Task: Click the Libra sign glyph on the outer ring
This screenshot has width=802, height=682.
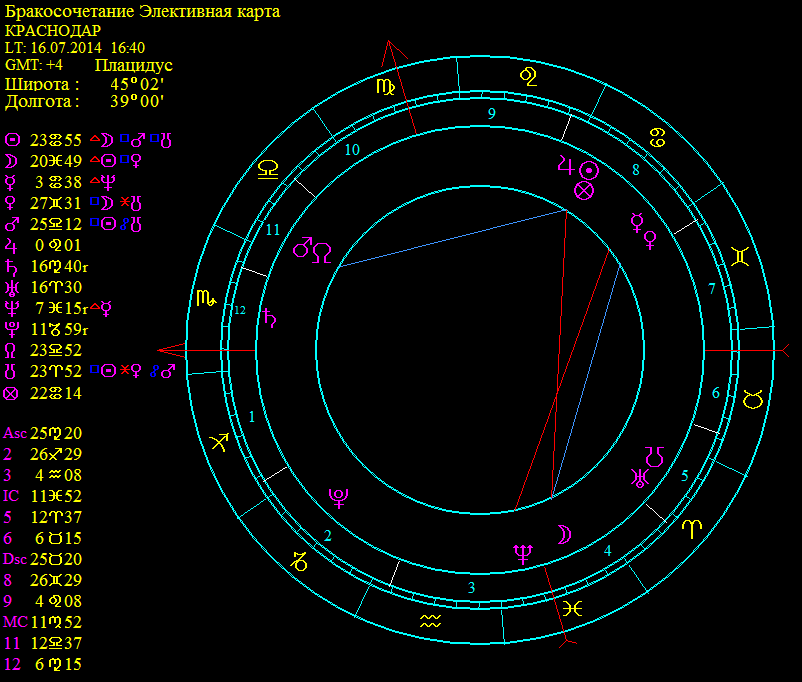Action: 268,169
